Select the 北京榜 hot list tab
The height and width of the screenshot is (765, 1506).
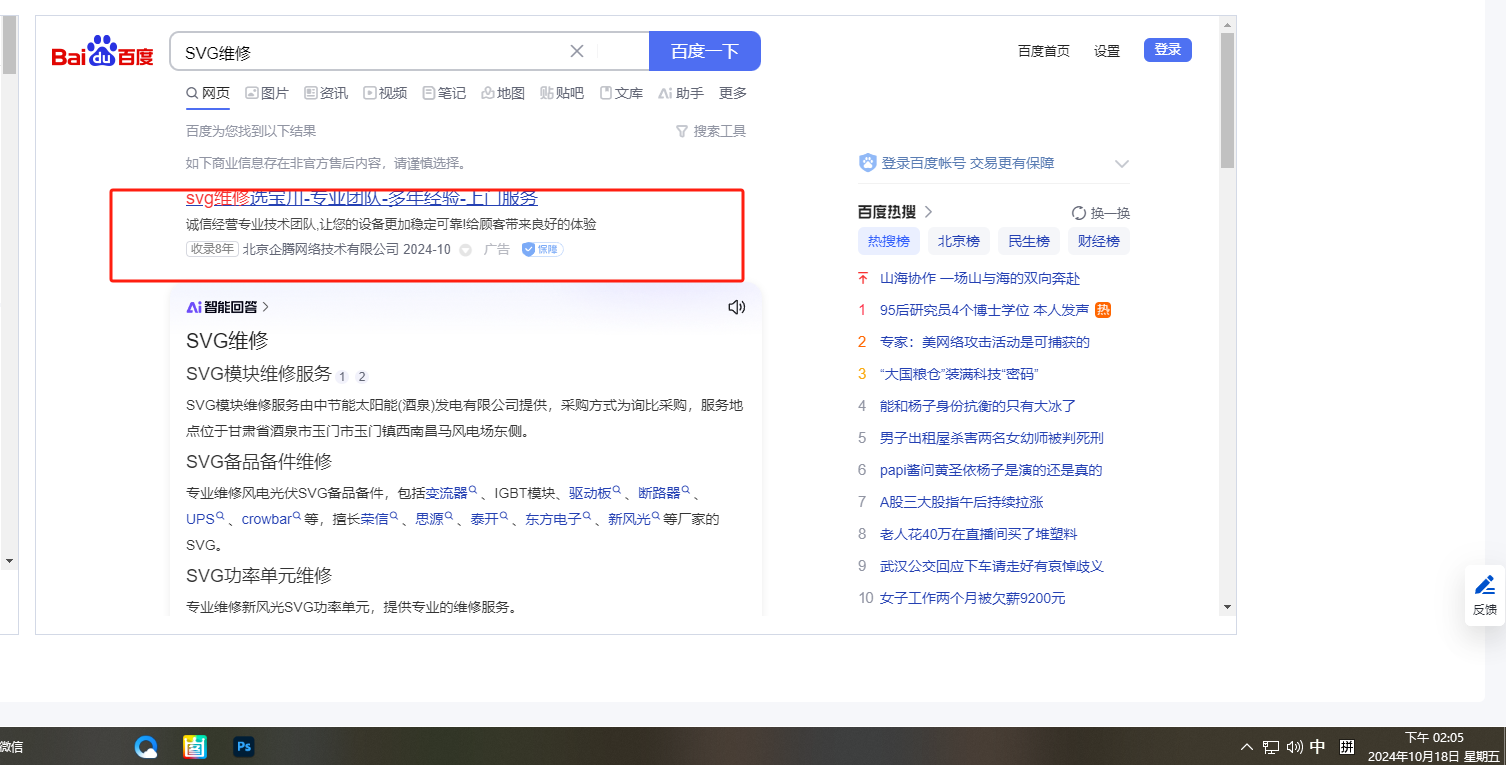coord(958,241)
